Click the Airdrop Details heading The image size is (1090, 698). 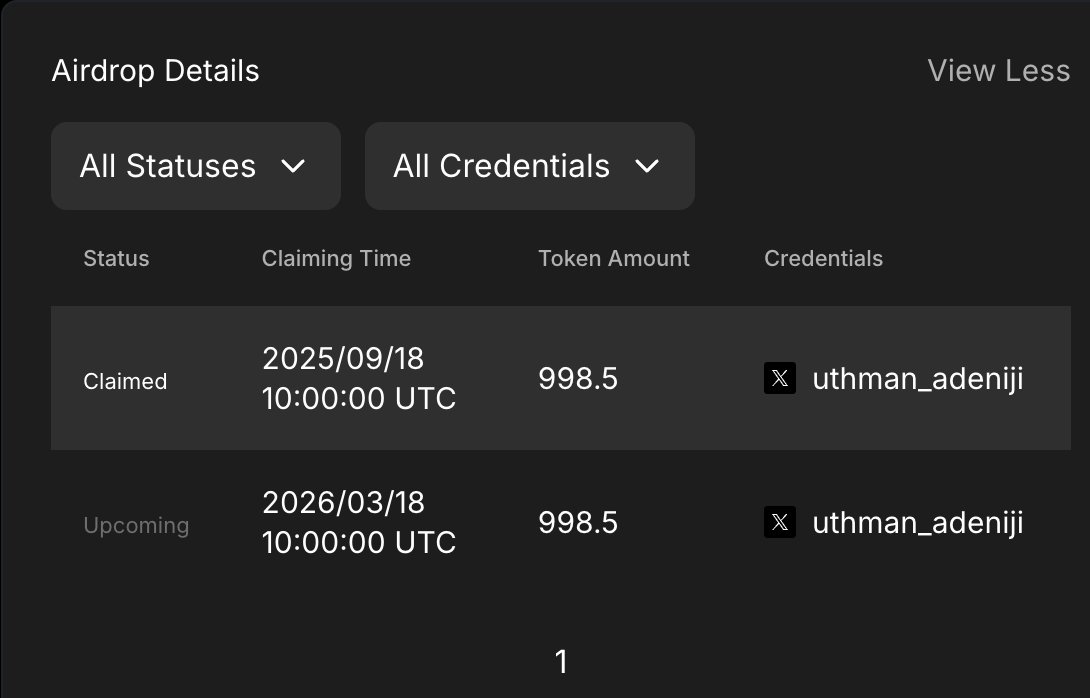[x=155, y=71]
